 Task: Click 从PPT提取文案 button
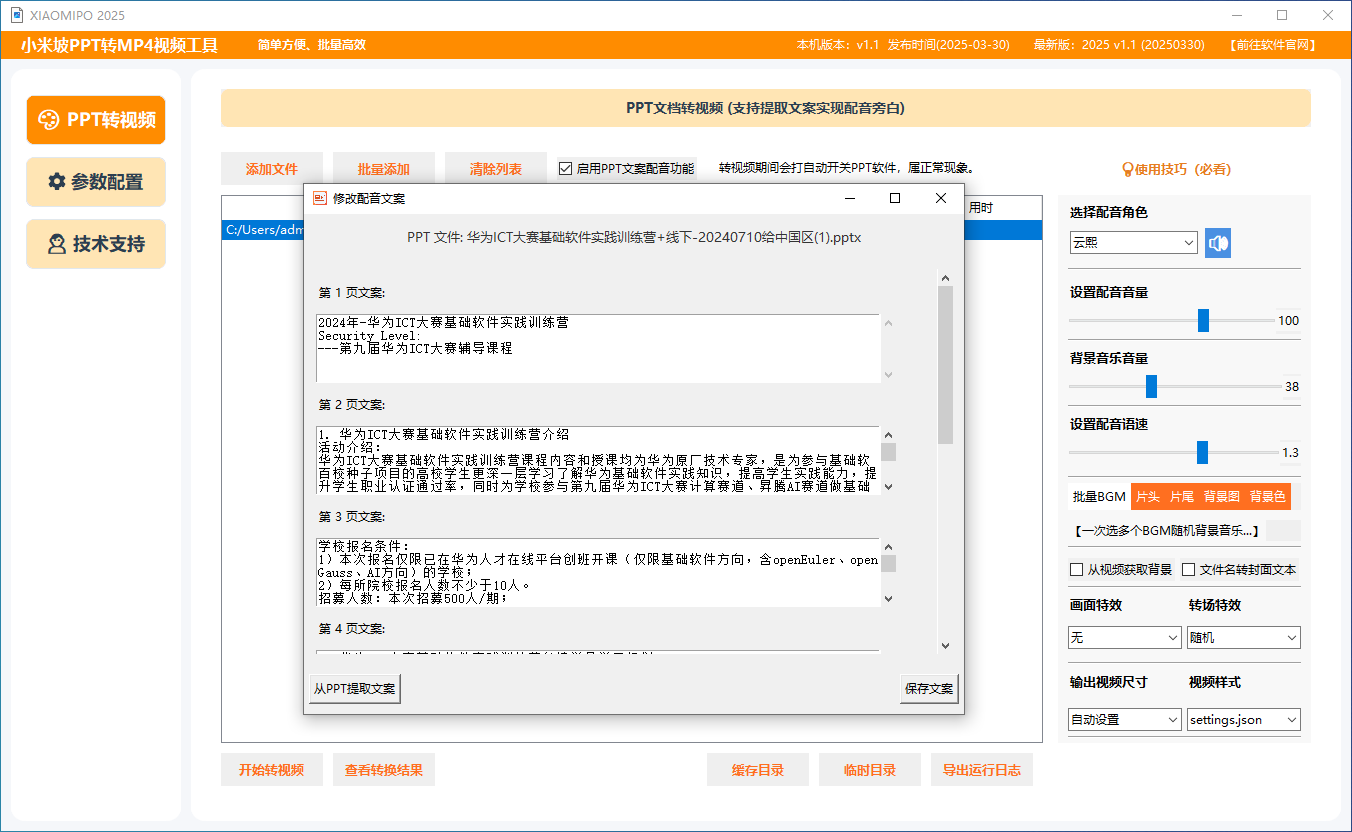[354, 689]
